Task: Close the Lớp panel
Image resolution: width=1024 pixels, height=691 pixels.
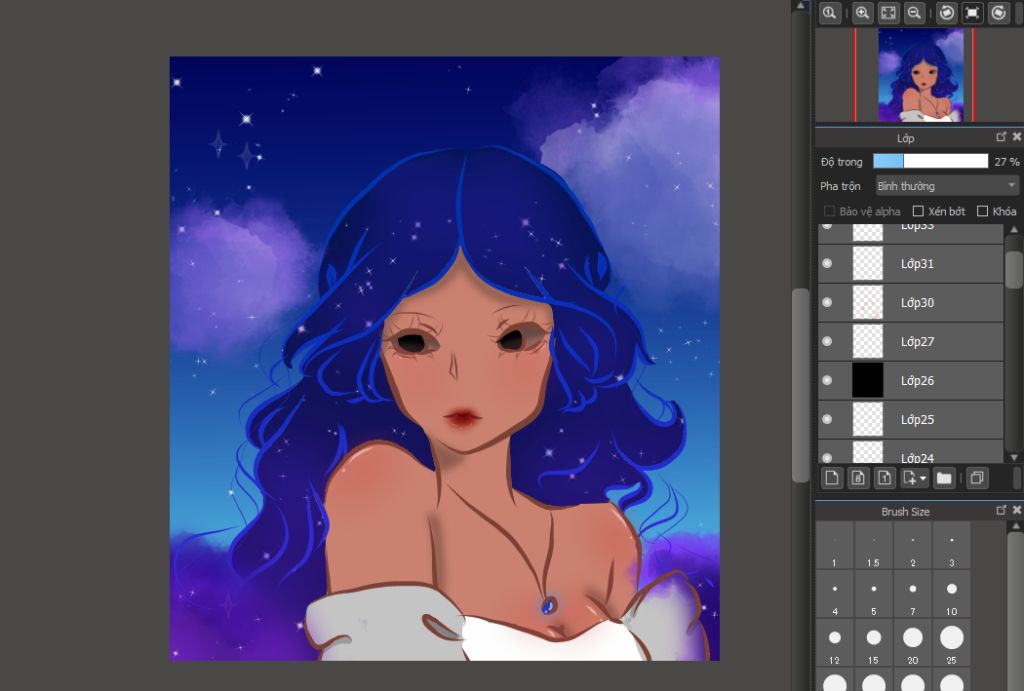Action: (x=1017, y=137)
